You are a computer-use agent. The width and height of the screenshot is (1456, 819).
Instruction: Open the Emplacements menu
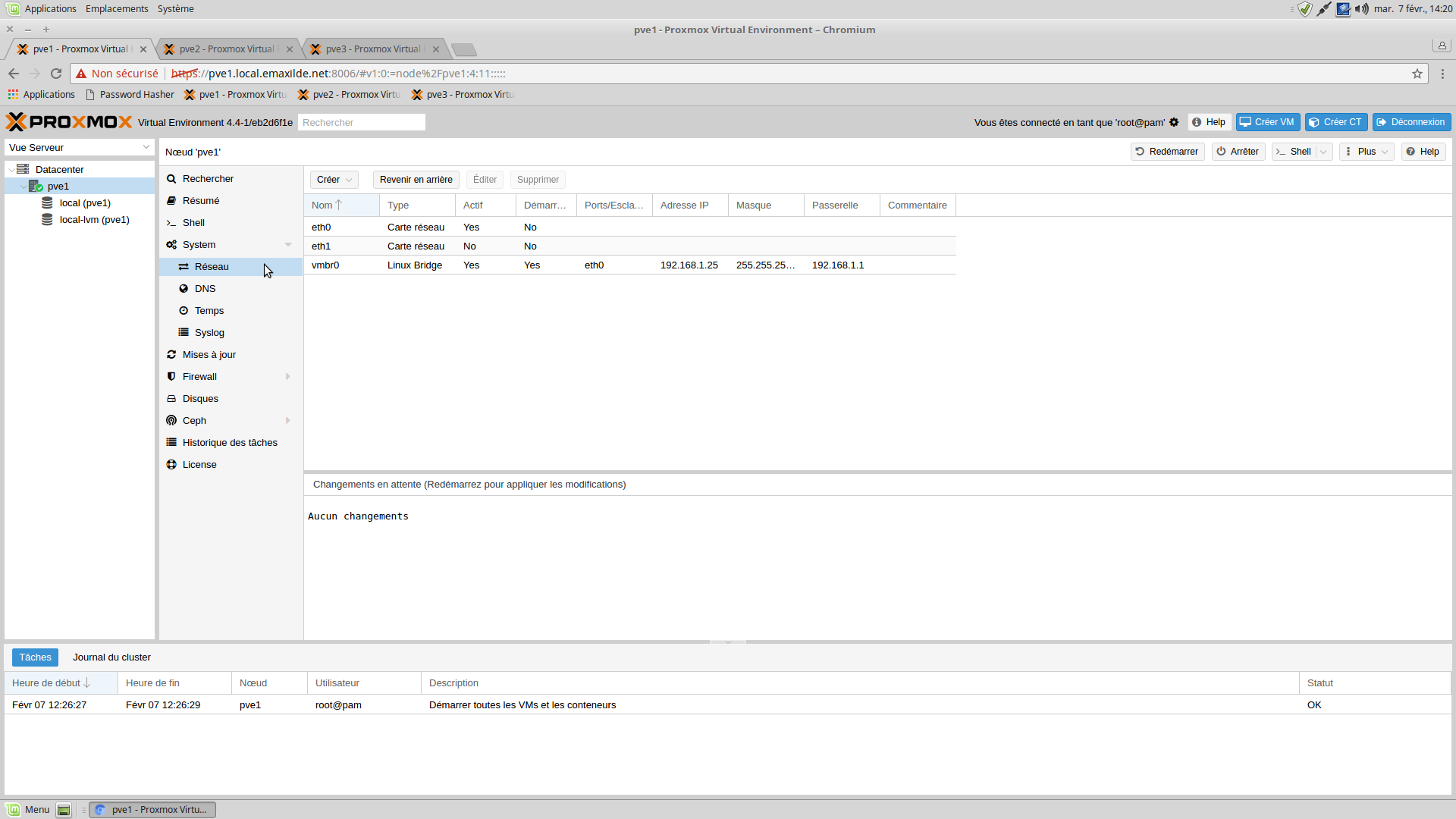pyautogui.click(x=117, y=9)
